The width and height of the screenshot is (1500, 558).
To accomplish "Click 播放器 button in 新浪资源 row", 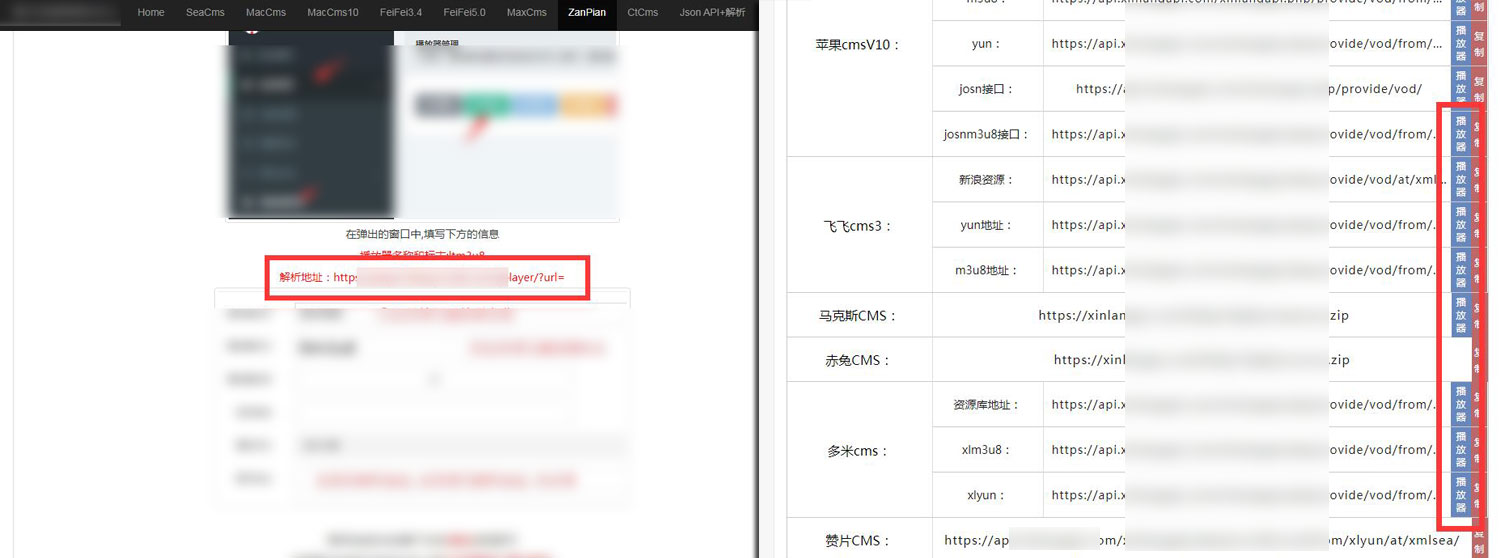I will pos(1461,180).
